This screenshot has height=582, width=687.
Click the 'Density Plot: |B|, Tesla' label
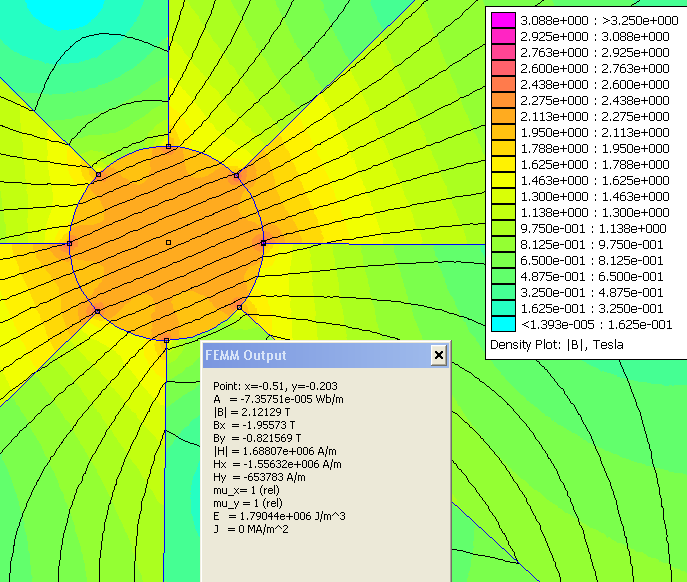[556, 345]
